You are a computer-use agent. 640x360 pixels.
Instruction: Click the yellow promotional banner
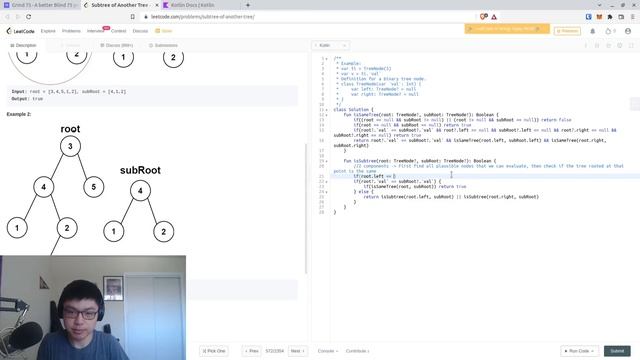click(507, 29)
